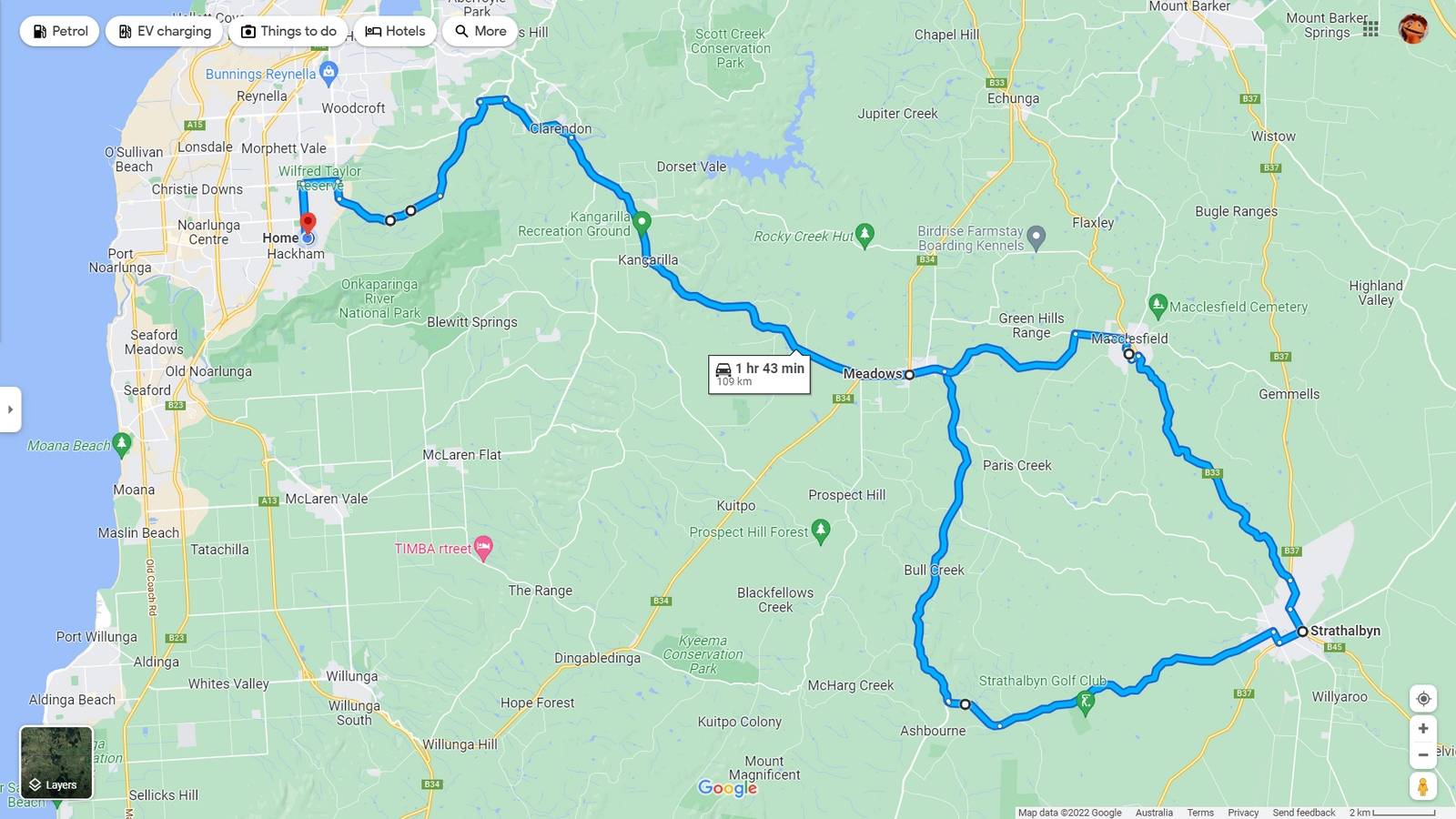Open the Google apps grid icon
This screenshot has height=819, width=1456.
point(1370,29)
